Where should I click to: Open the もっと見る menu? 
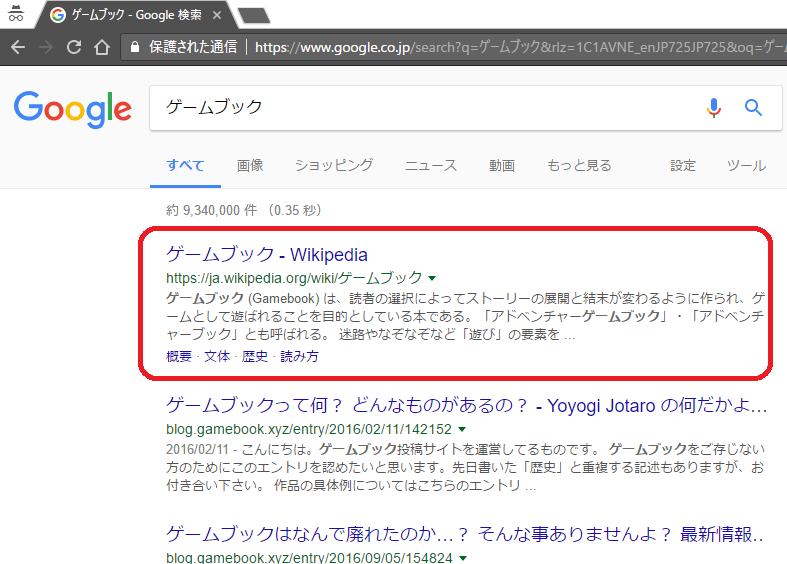[579, 166]
